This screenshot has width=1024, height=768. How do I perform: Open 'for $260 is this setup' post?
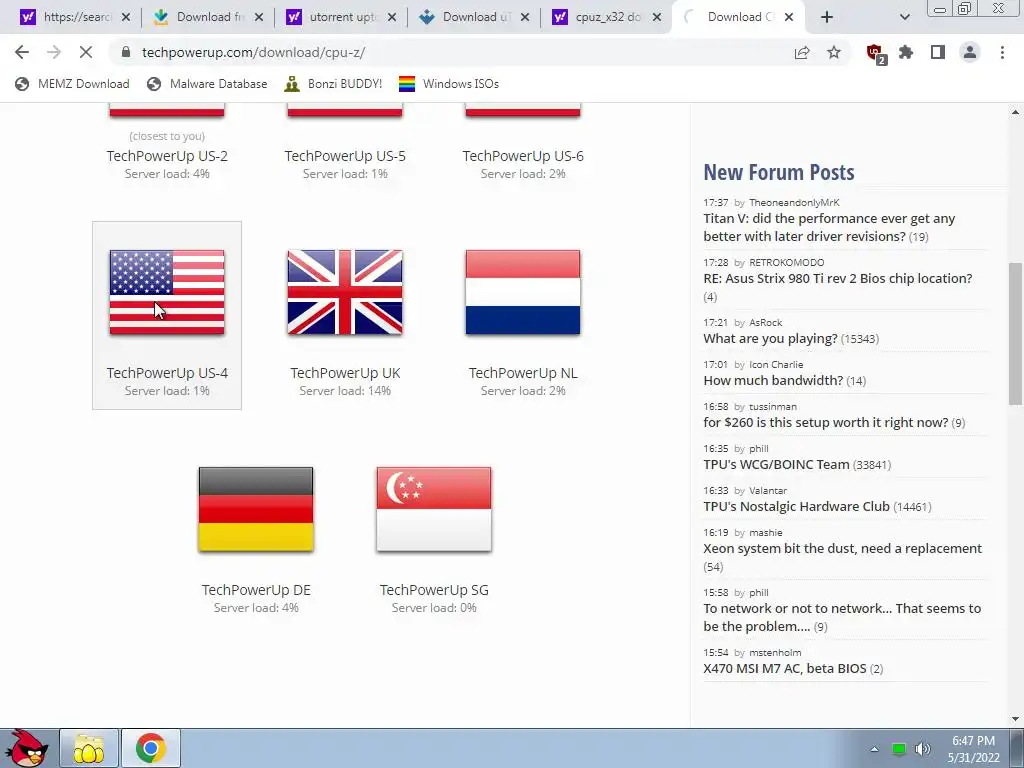coord(825,423)
